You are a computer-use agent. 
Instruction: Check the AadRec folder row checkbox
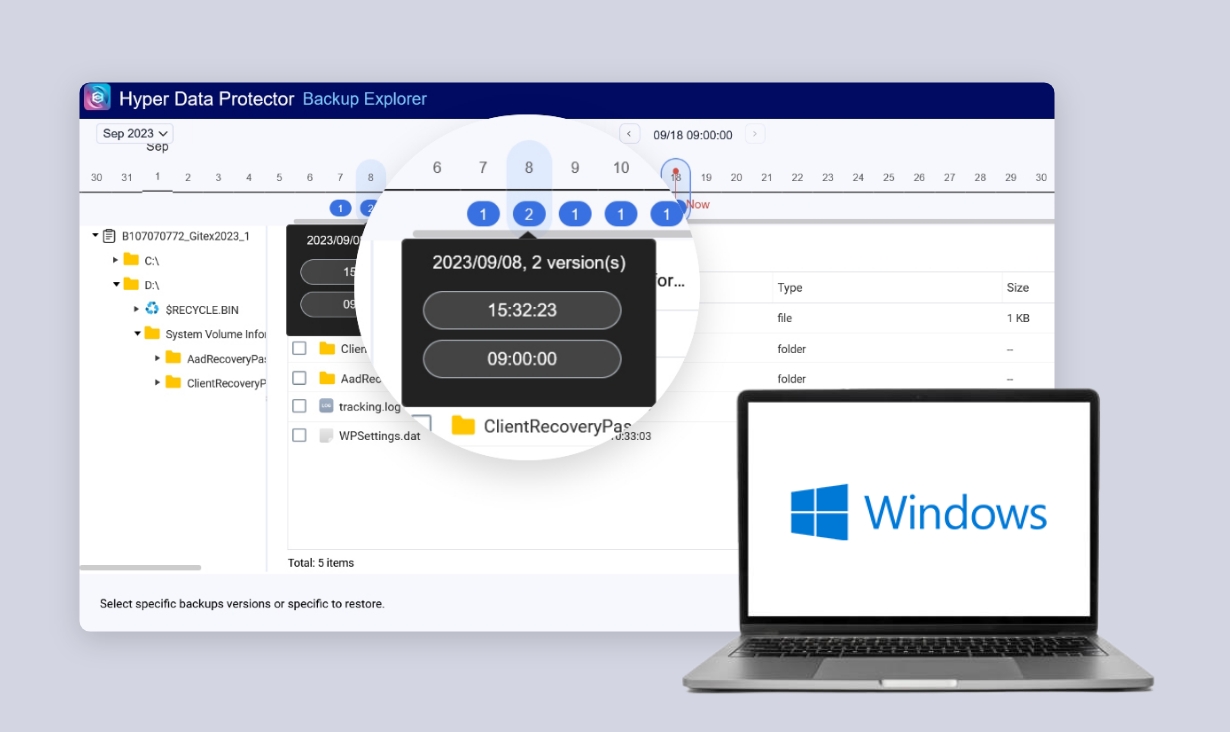point(299,378)
